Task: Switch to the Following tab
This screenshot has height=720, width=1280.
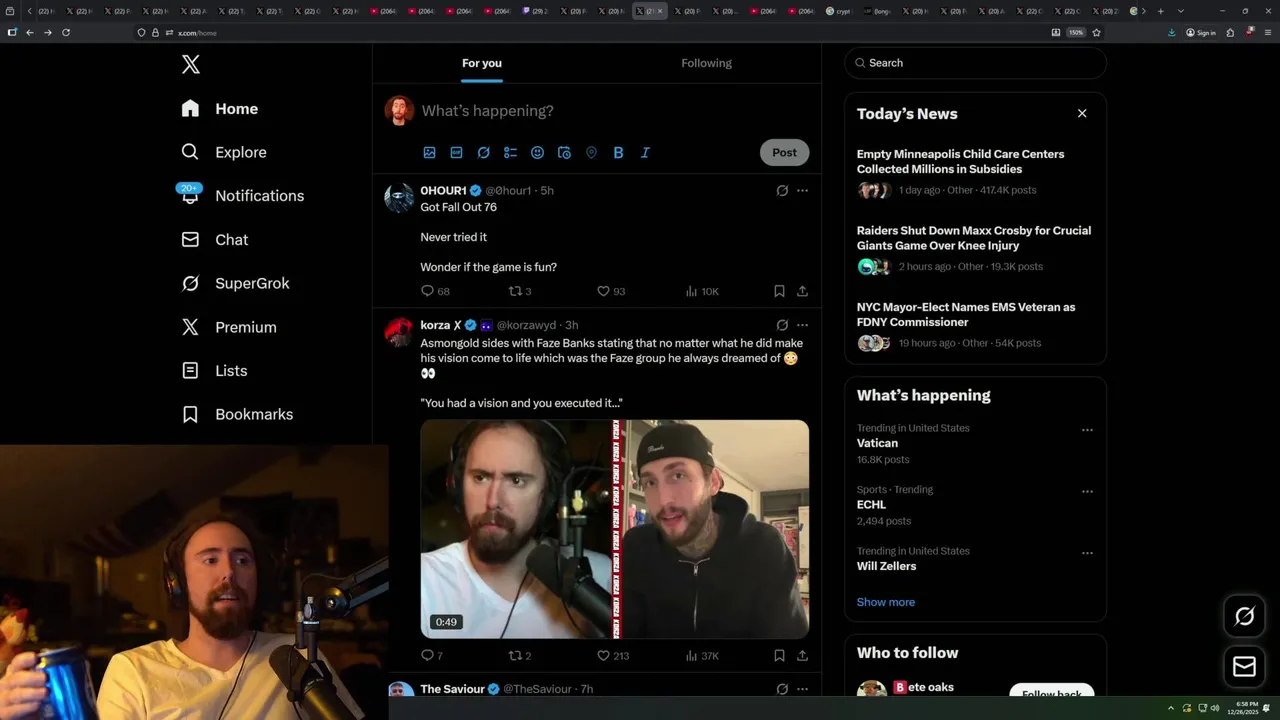Action: [x=707, y=63]
